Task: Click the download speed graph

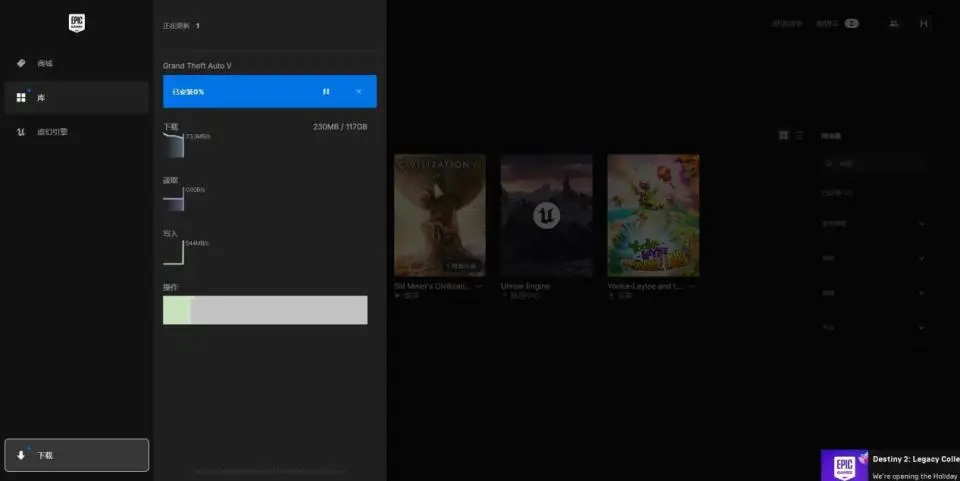Action: (174, 145)
